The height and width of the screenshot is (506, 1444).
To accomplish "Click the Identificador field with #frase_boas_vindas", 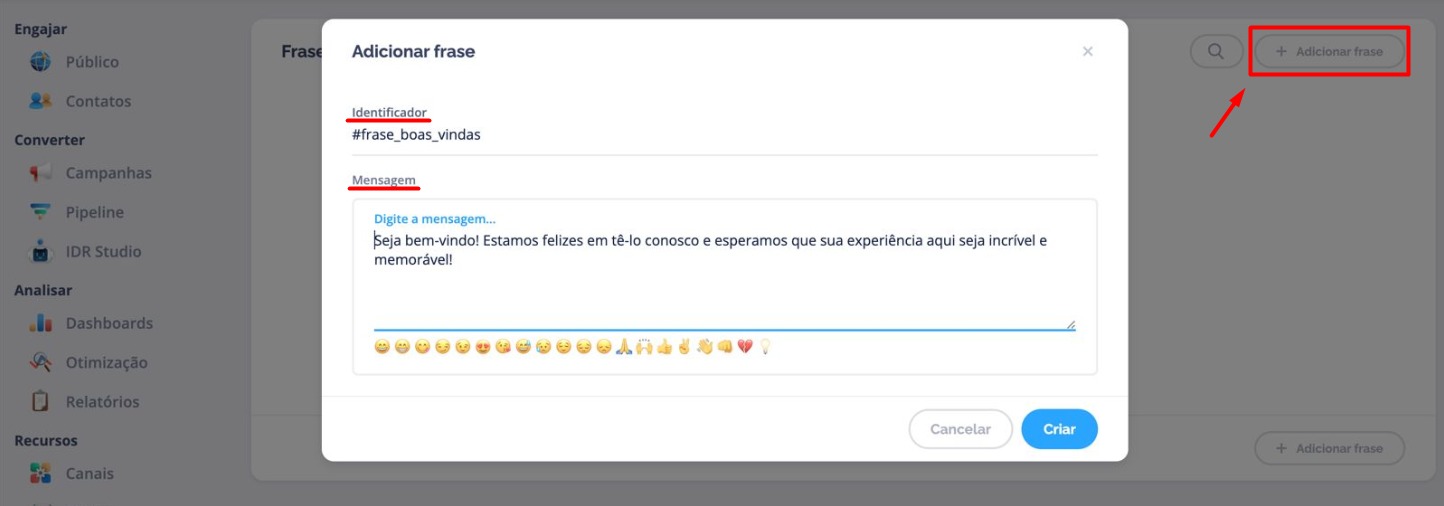I will [725, 135].
